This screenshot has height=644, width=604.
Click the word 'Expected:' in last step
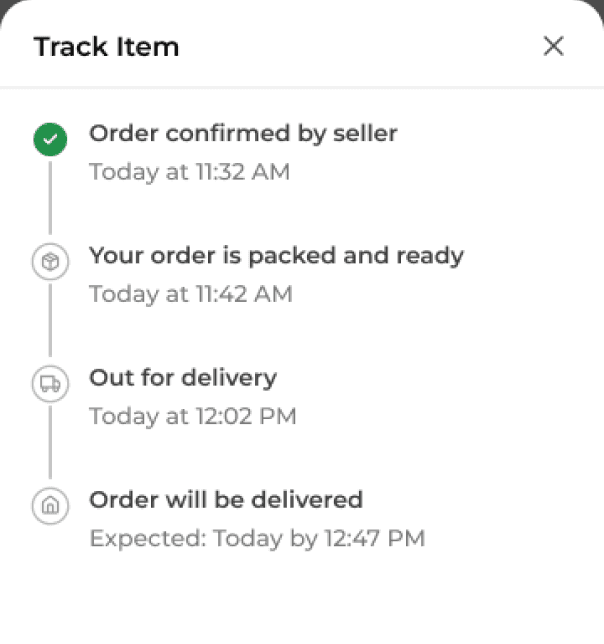[148, 538]
